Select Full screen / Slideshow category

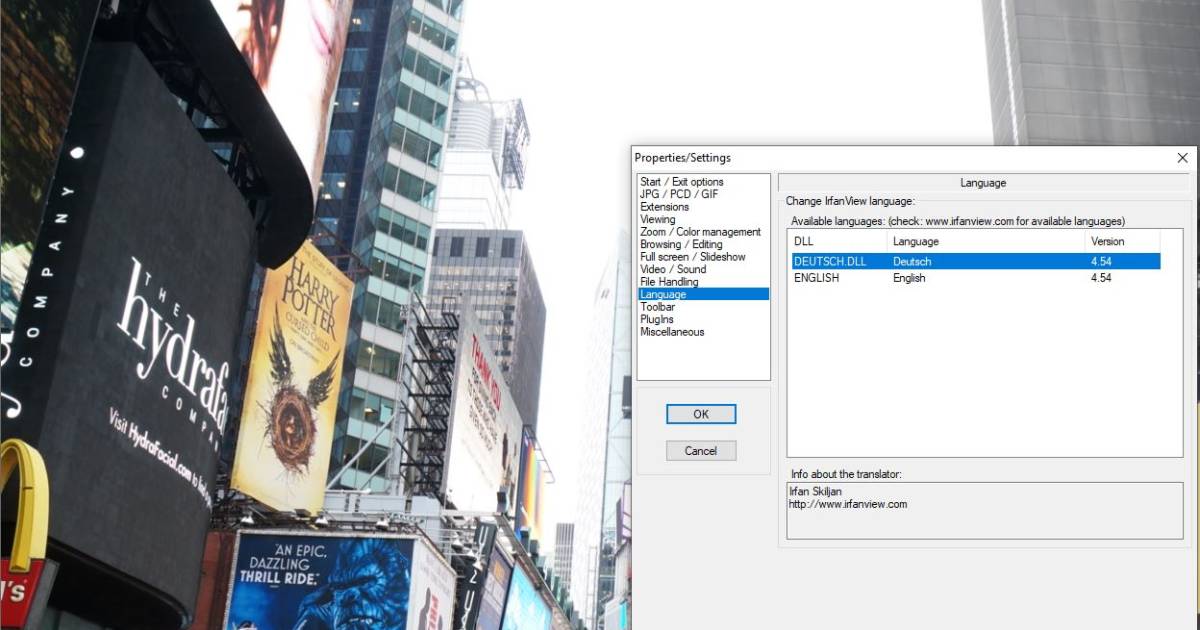coord(693,257)
